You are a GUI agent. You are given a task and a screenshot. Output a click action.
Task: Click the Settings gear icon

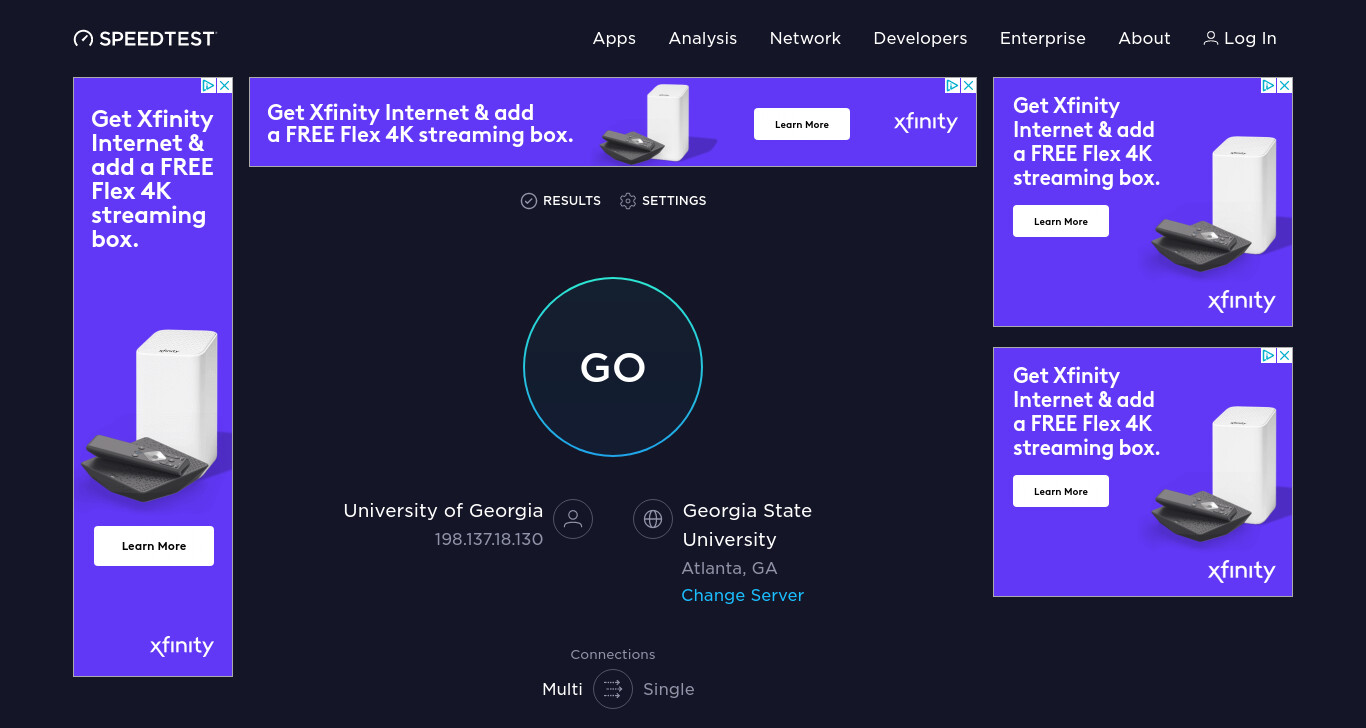point(628,201)
